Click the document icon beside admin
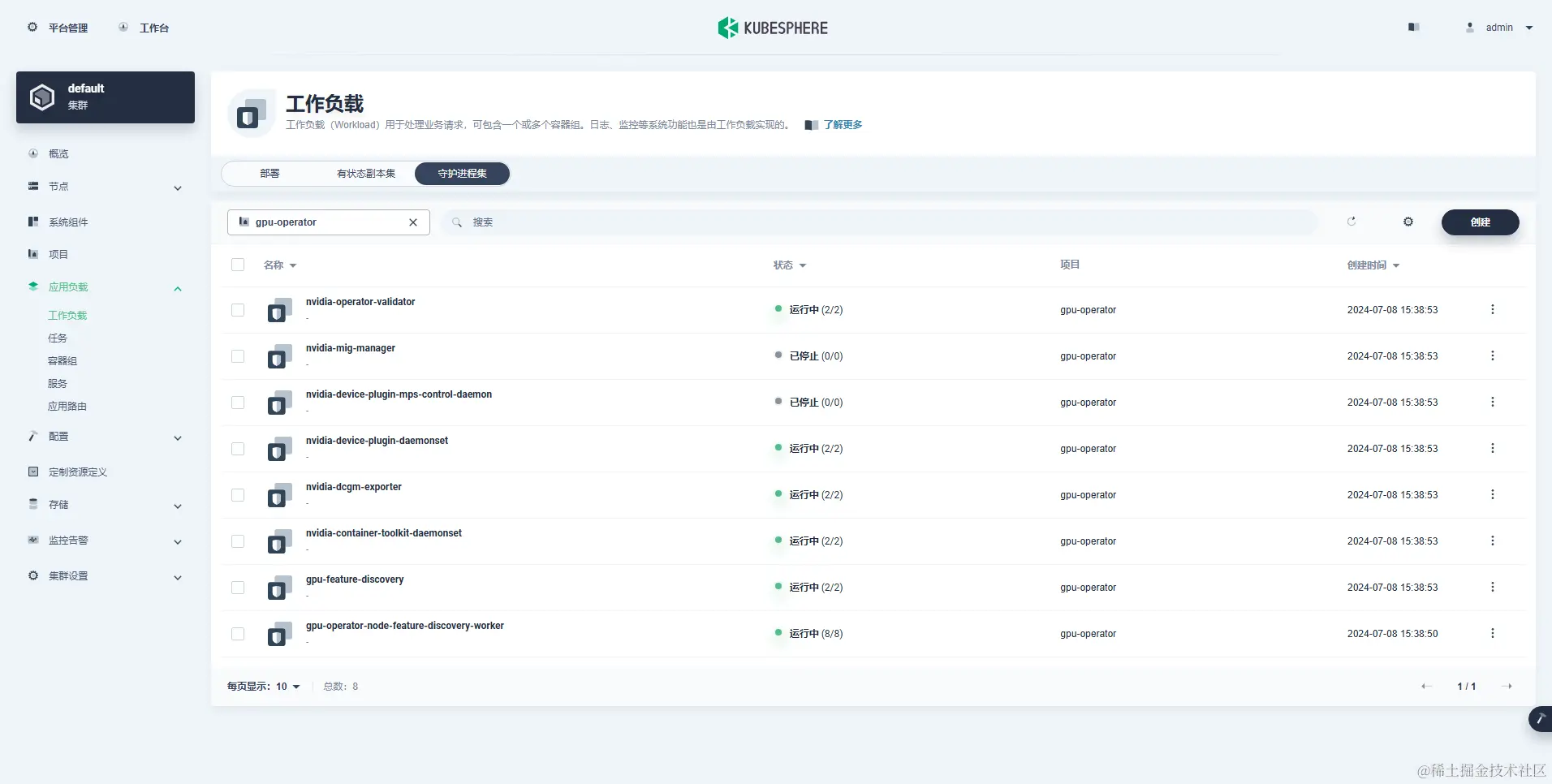This screenshot has height=784, width=1552. point(1413,28)
